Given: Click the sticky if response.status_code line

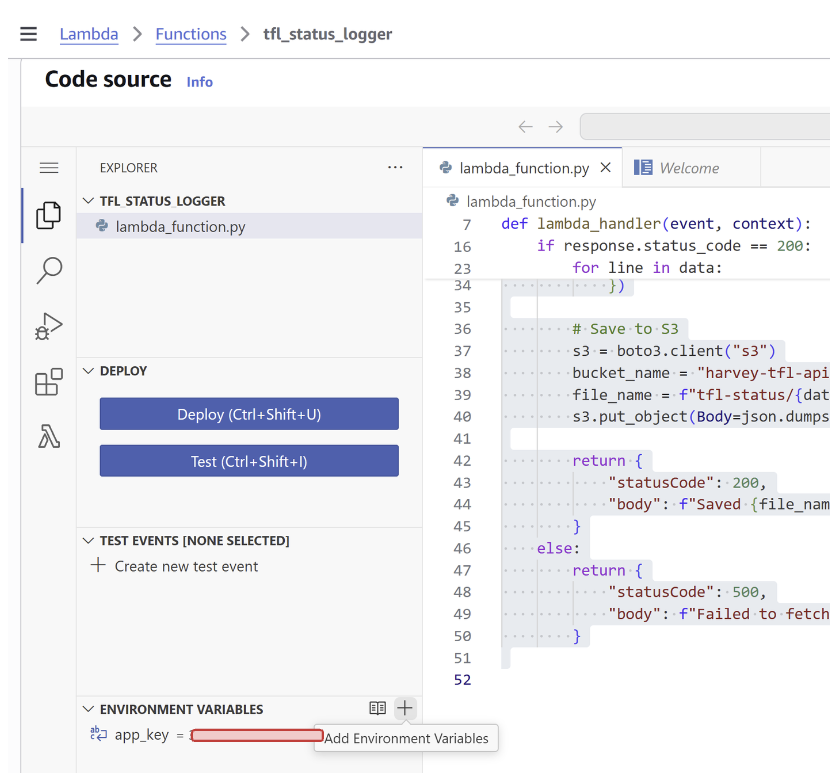Looking at the screenshot, I should pyautogui.click(x=673, y=246).
